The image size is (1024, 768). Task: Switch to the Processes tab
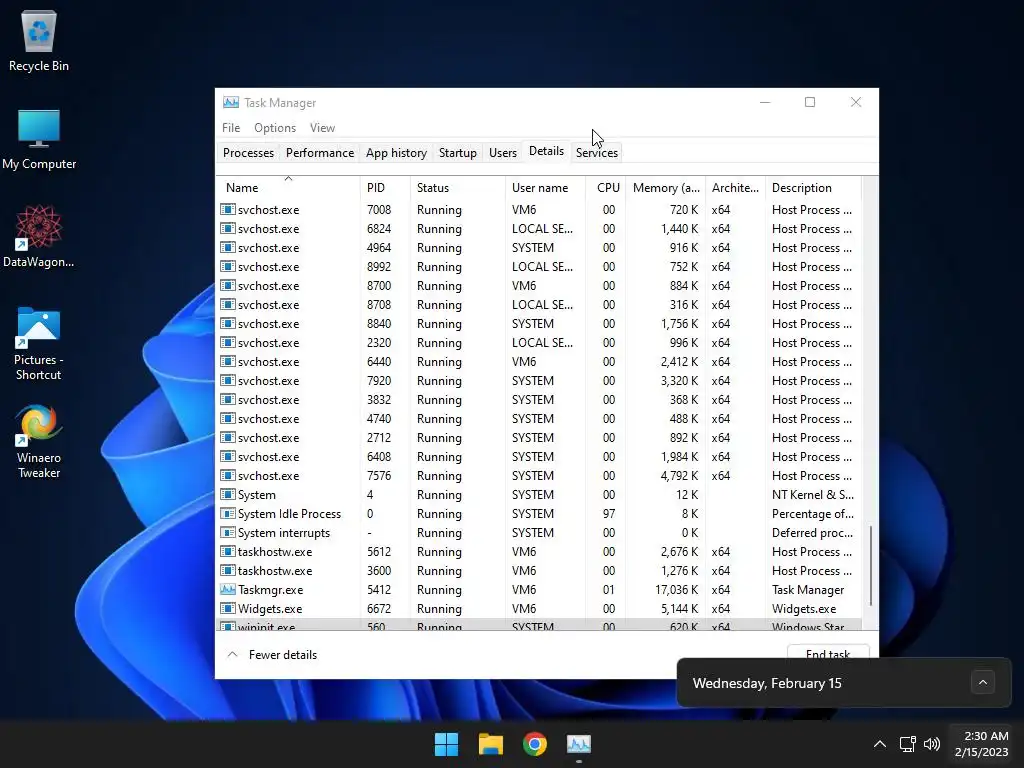pyautogui.click(x=248, y=153)
